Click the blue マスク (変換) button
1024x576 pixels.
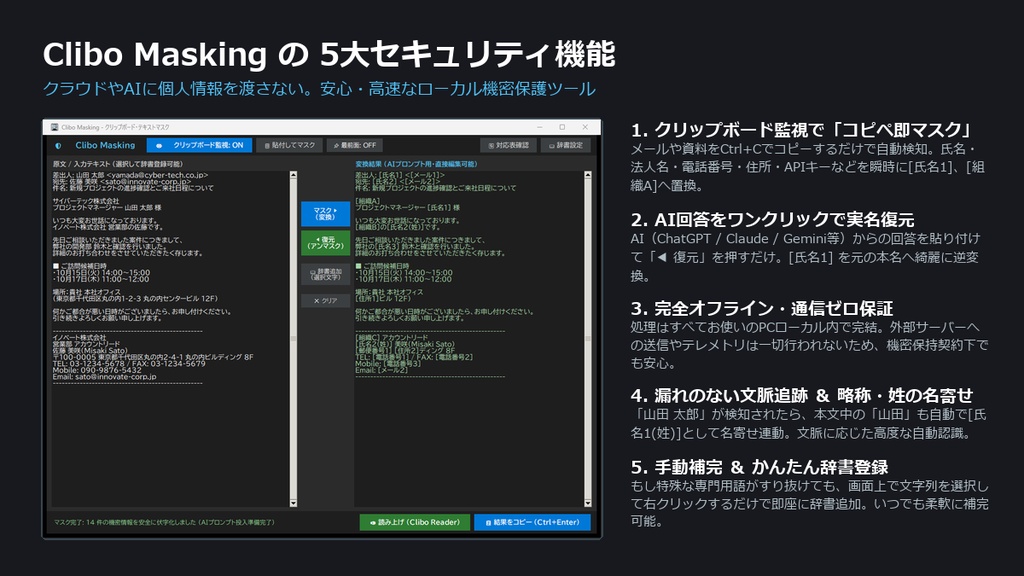[325, 214]
